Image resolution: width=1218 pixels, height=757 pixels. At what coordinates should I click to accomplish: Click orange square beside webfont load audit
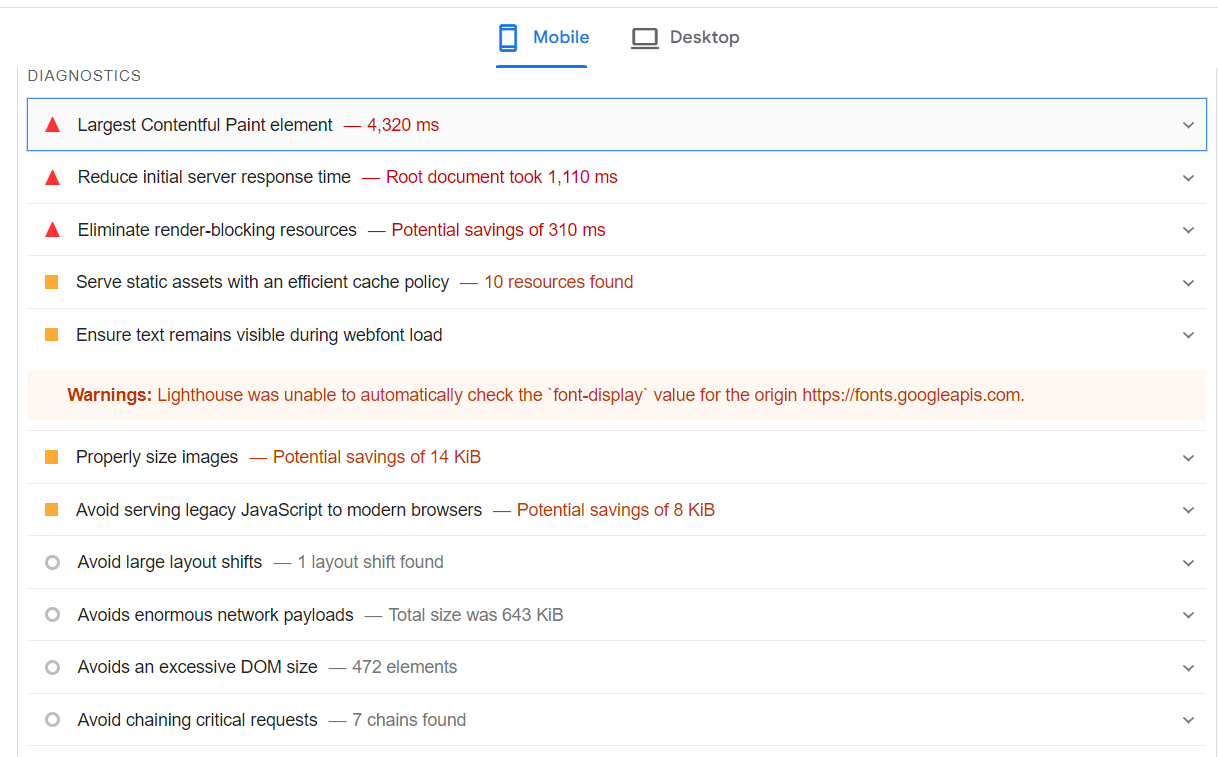52,335
